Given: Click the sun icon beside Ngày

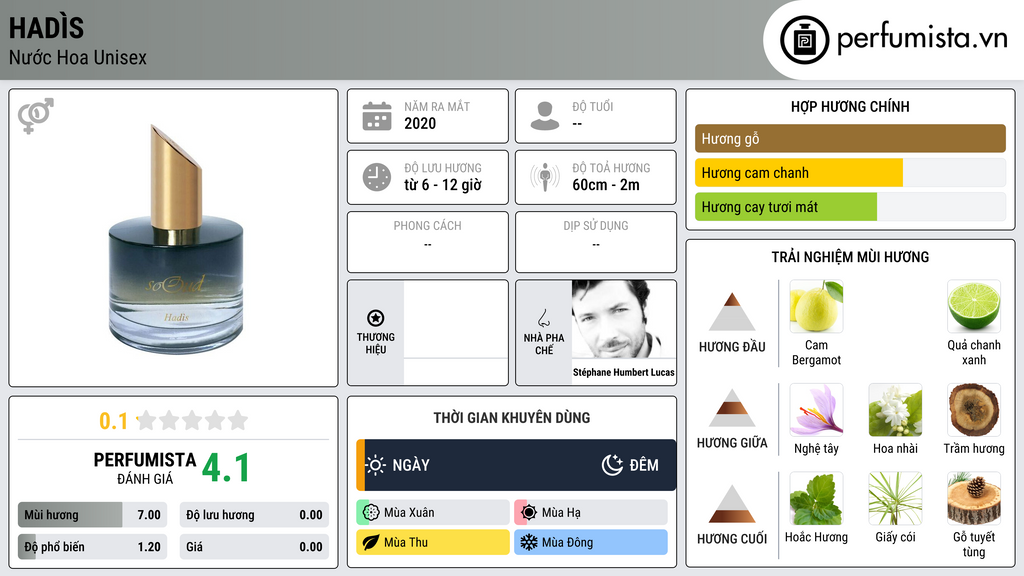Looking at the screenshot, I should click(x=376, y=465).
